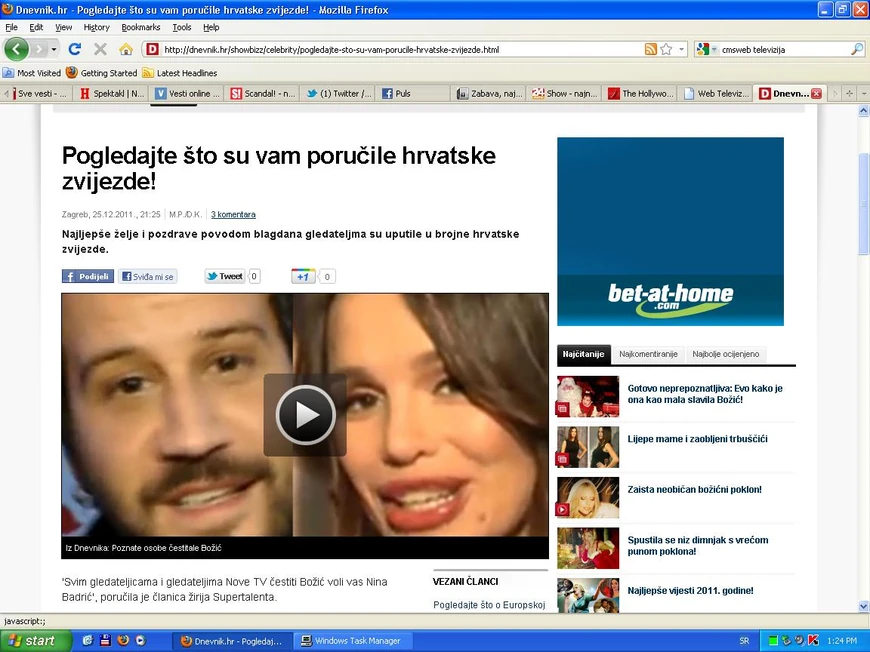This screenshot has width=870, height=652.
Task: Play the Dnevnik video
Action: click(x=305, y=415)
